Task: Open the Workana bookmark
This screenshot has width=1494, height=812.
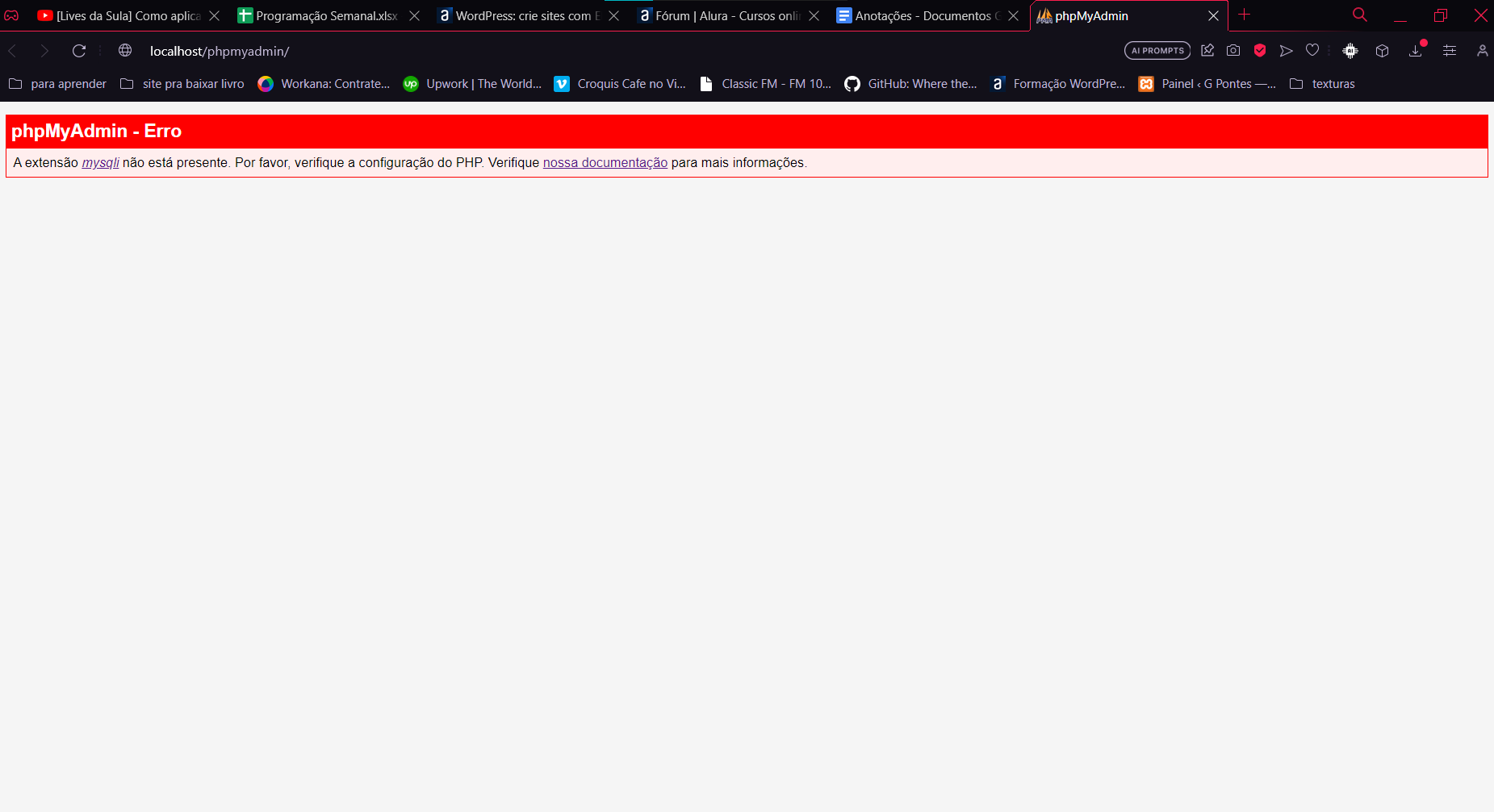Action: 324,84
